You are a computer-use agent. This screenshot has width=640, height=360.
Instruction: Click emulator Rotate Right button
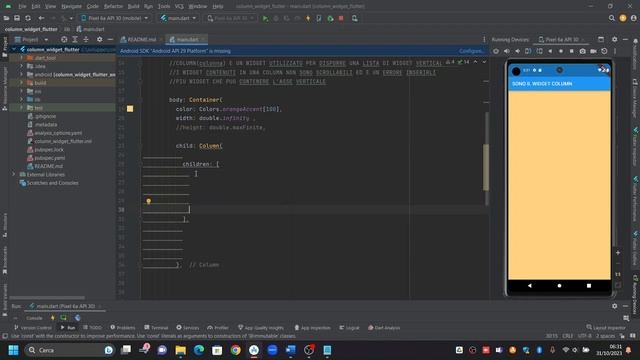(539, 51)
